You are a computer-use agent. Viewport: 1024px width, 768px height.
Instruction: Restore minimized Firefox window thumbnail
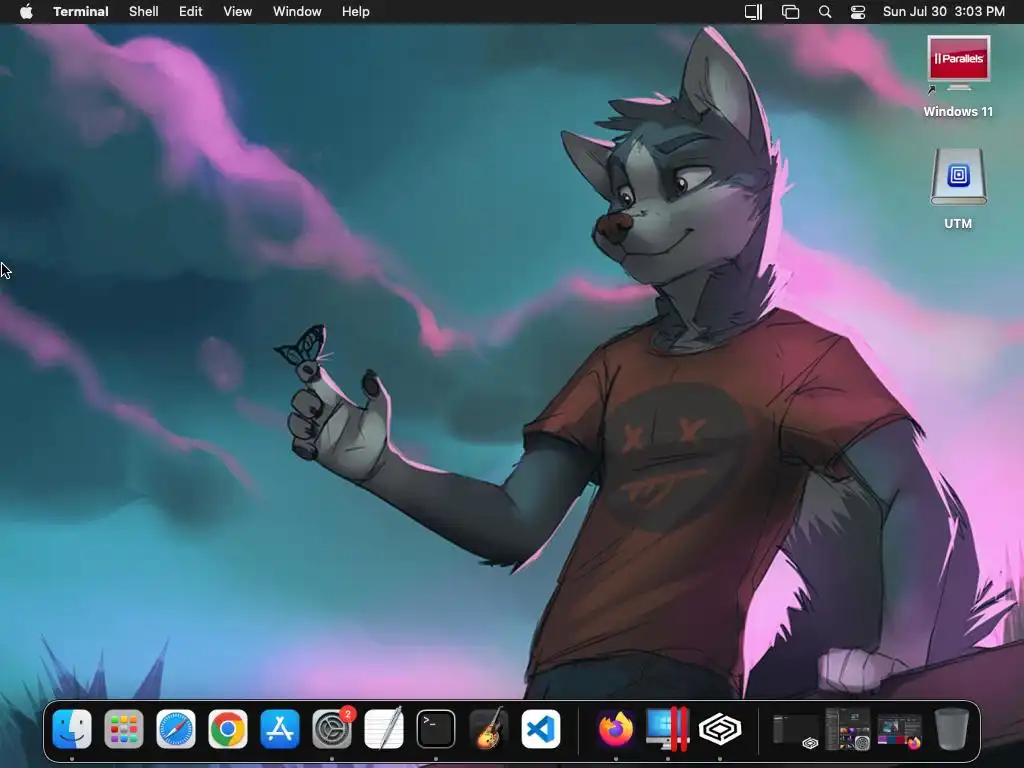[899, 731]
